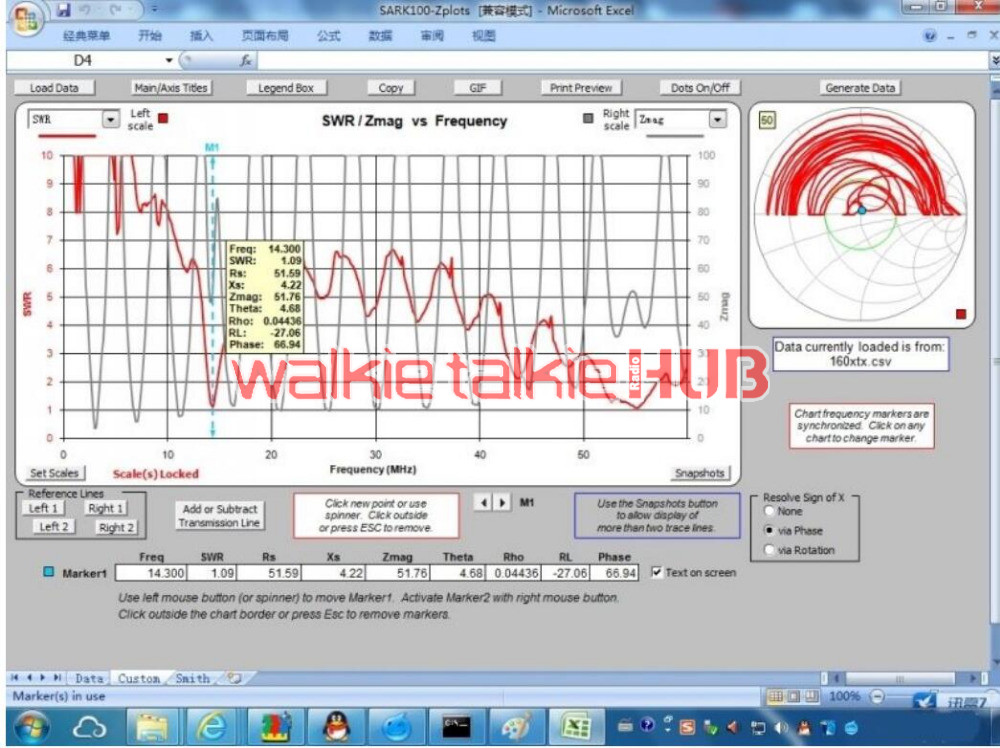Screen dimensions: 1000x748
Task: Toggle chart dots with Dots On/Off
Action: pyautogui.click(x=700, y=87)
